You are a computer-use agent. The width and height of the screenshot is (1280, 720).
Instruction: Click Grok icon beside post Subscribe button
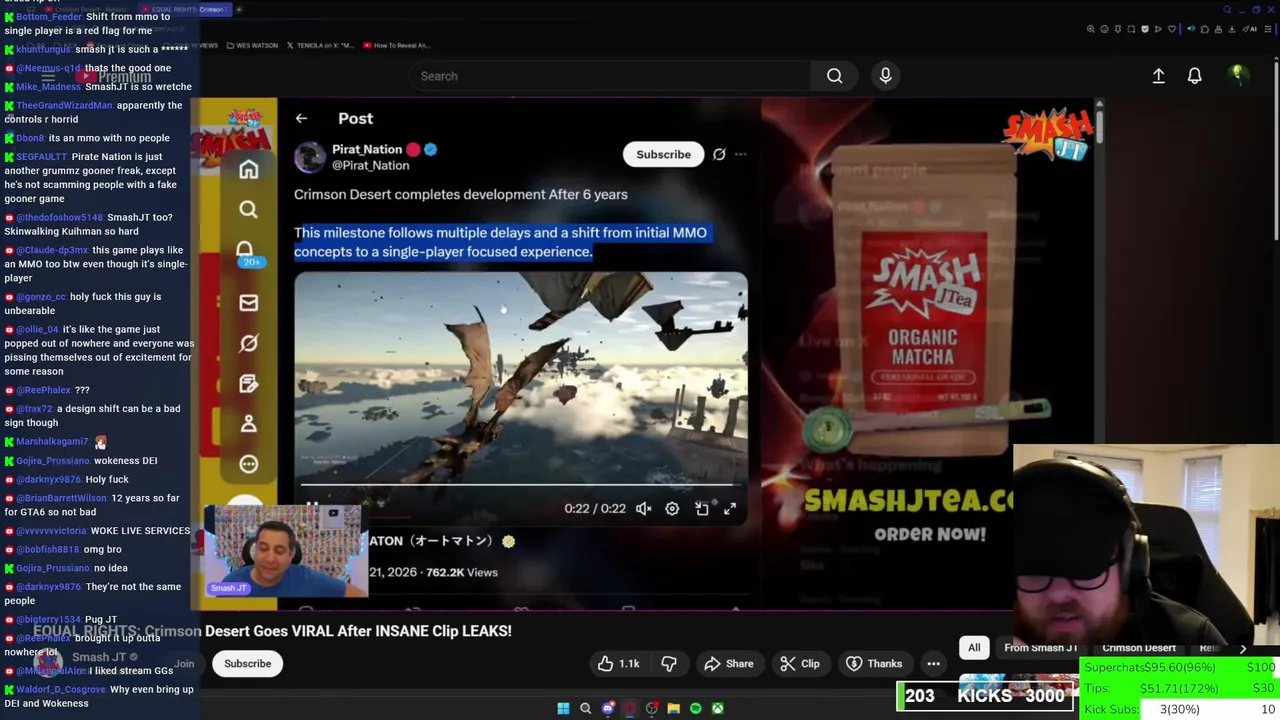pyautogui.click(x=719, y=154)
